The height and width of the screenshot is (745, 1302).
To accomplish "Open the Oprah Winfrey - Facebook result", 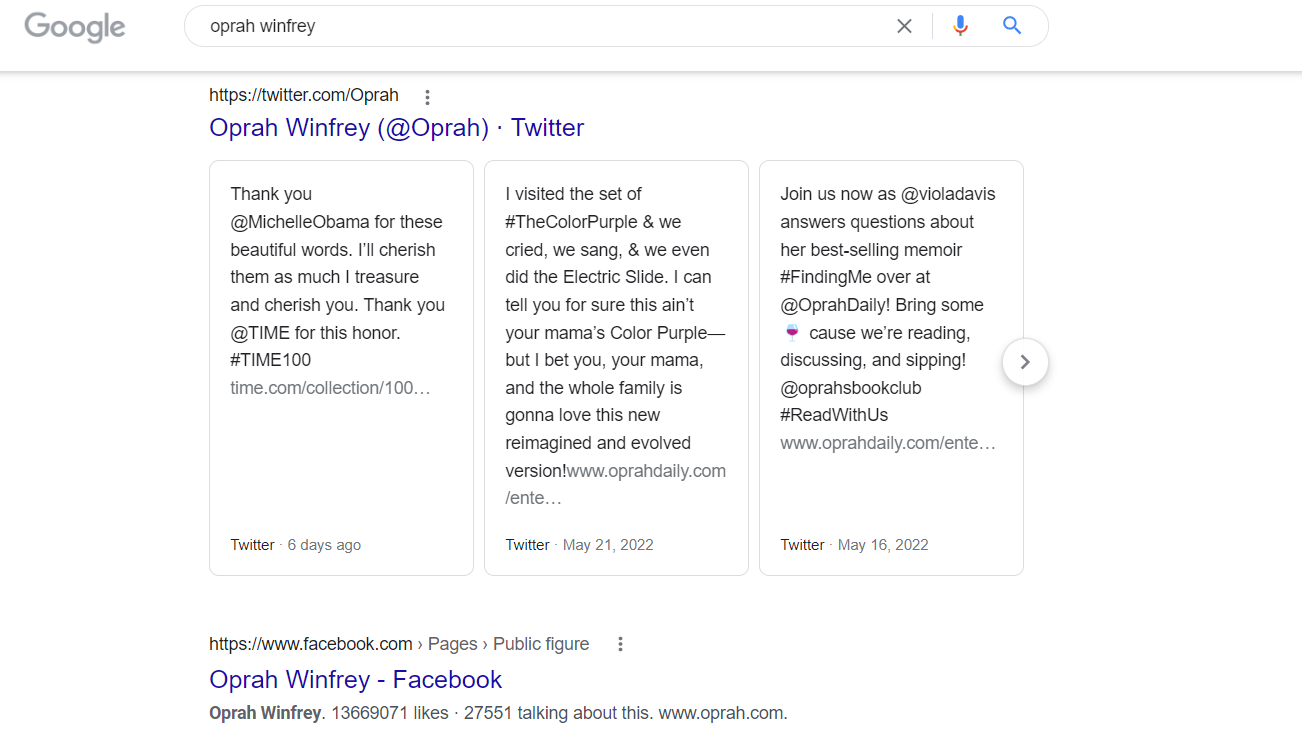I will pyautogui.click(x=356, y=680).
